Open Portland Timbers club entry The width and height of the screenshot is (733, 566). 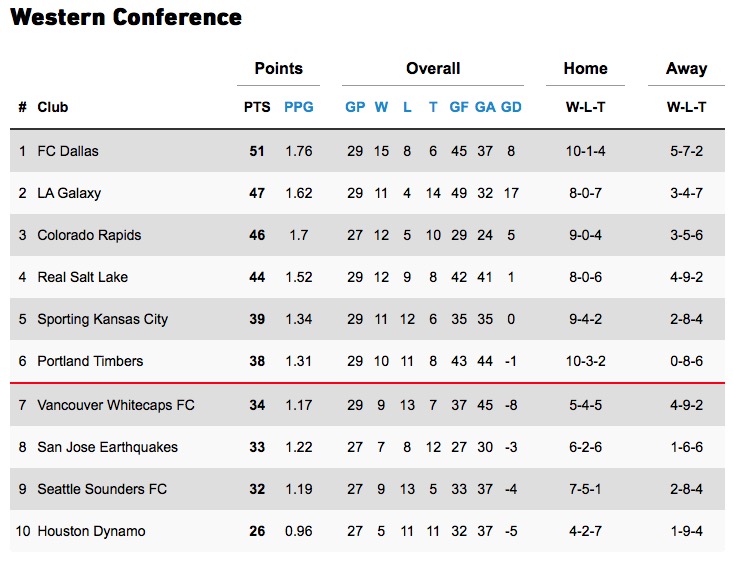[90, 361]
